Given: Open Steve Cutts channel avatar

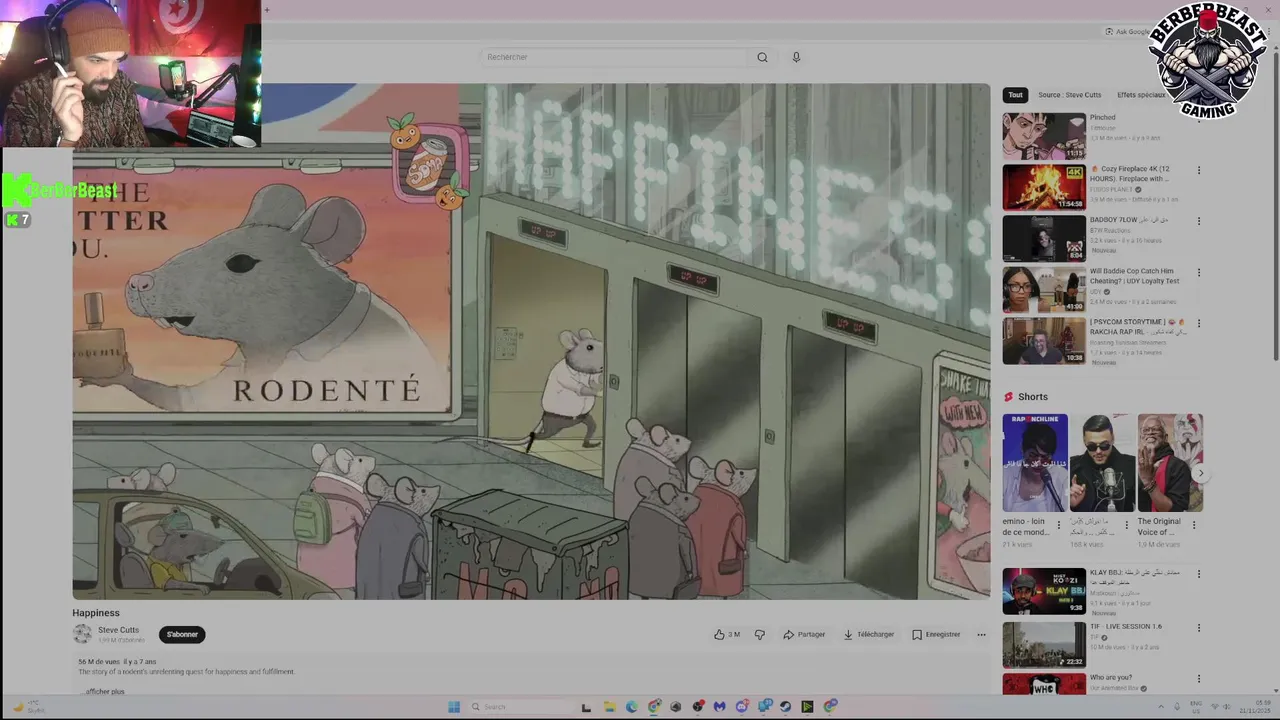Looking at the screenshot, I should coord(82,634).
